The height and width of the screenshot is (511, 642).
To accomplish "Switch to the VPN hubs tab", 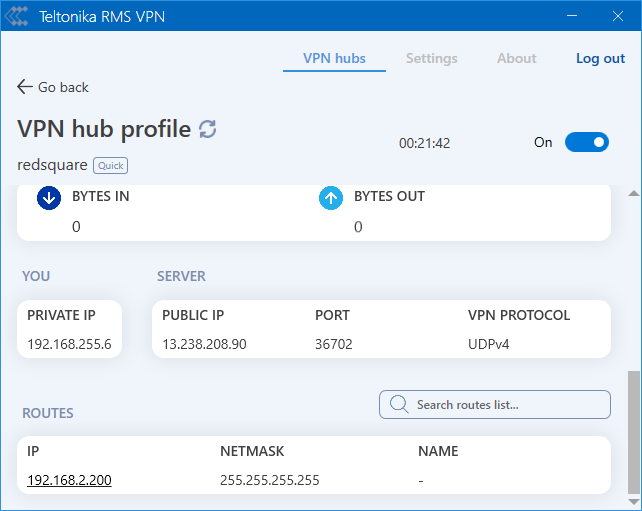I will tap(334, 58).
